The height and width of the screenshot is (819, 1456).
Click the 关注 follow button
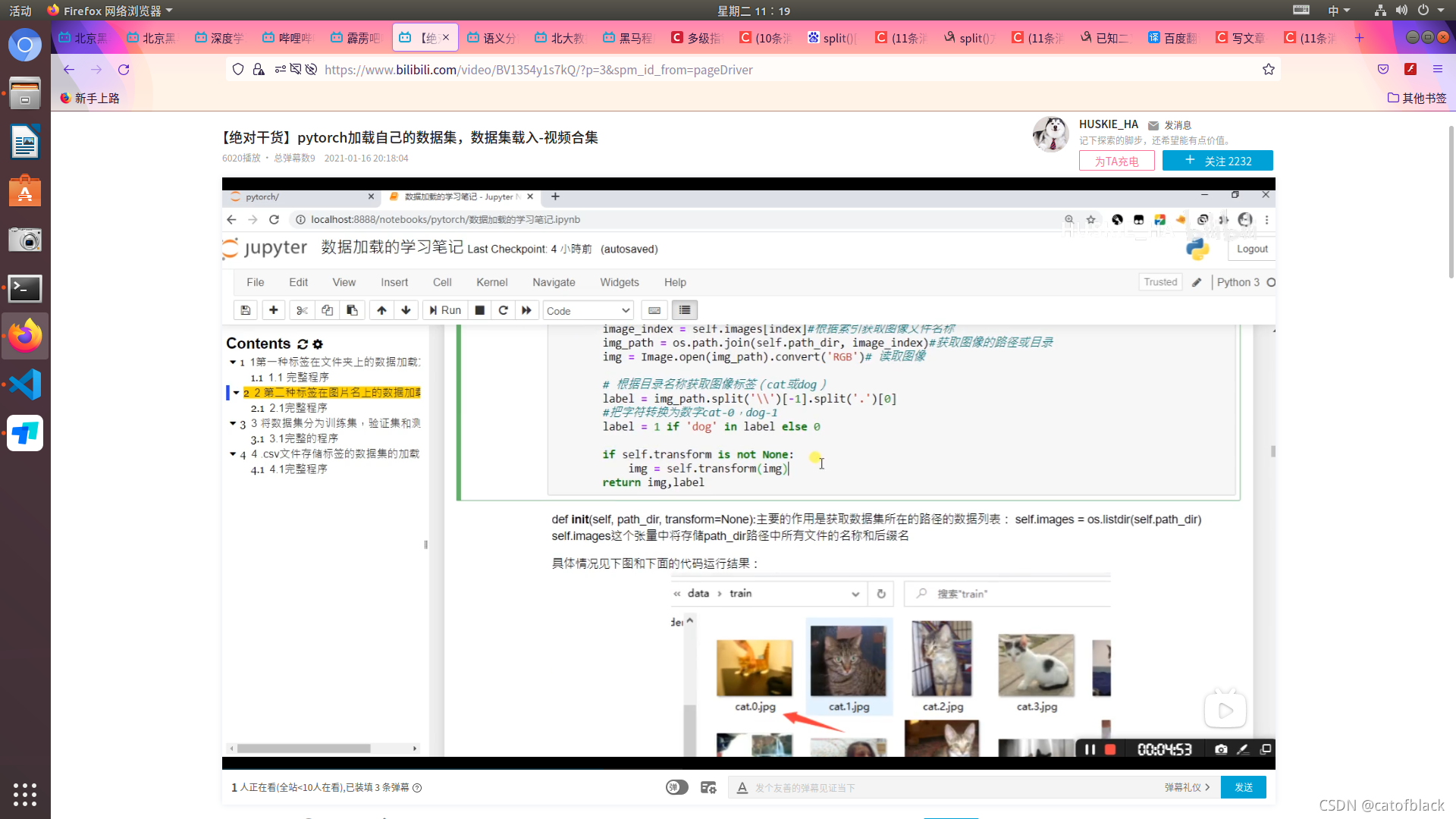(x=1217, y=161)
